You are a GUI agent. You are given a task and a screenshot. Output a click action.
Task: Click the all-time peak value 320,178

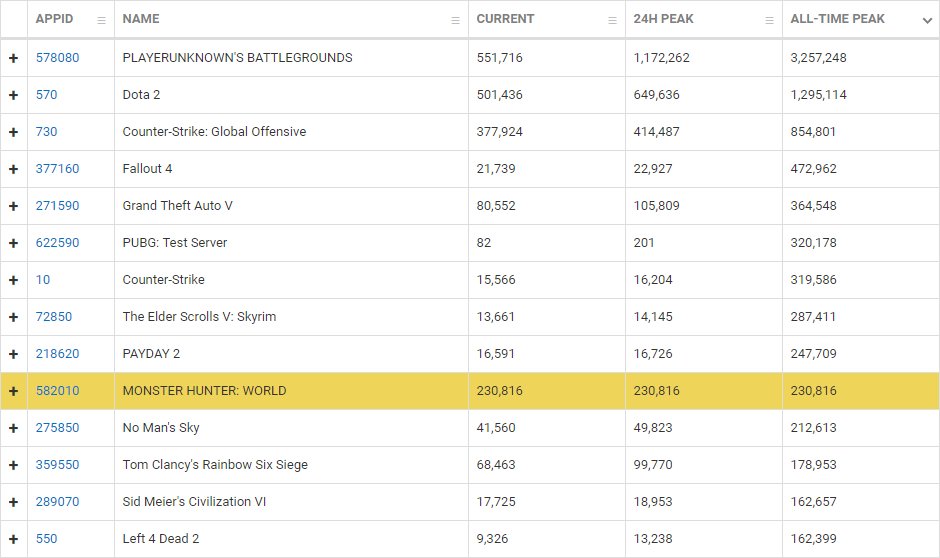pos(813,243)
